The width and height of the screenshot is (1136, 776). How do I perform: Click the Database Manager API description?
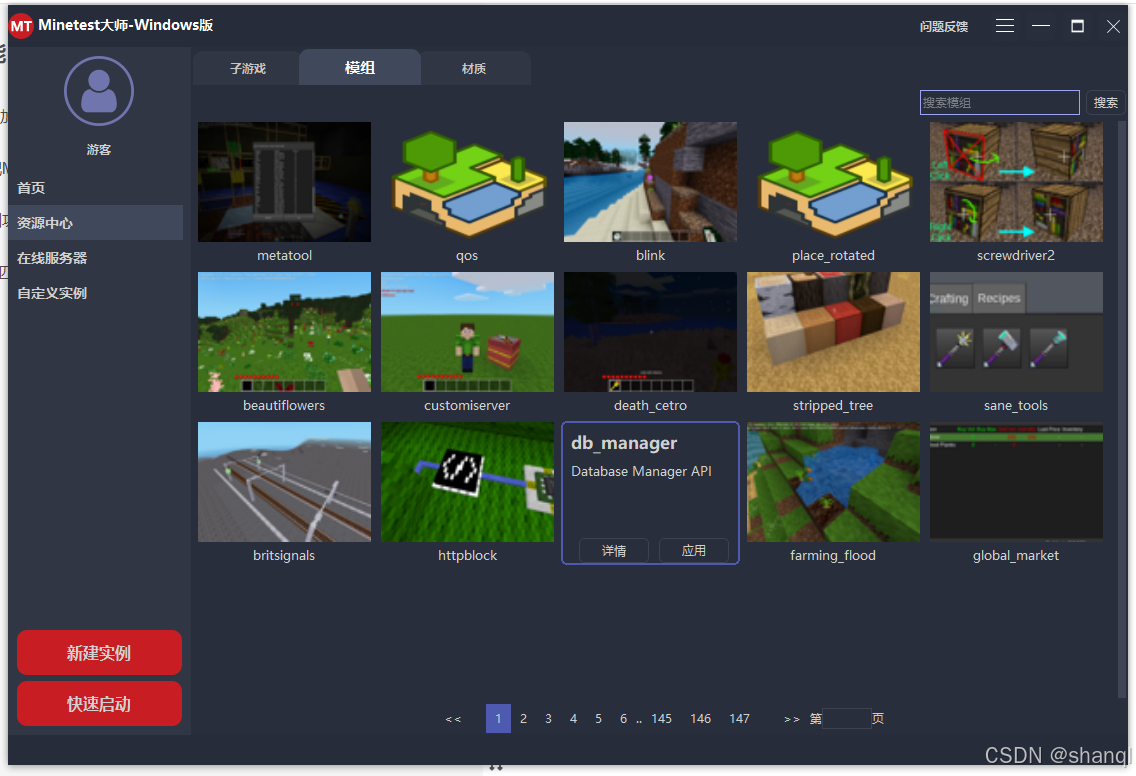pyautogui.click(x=641, y=471)
